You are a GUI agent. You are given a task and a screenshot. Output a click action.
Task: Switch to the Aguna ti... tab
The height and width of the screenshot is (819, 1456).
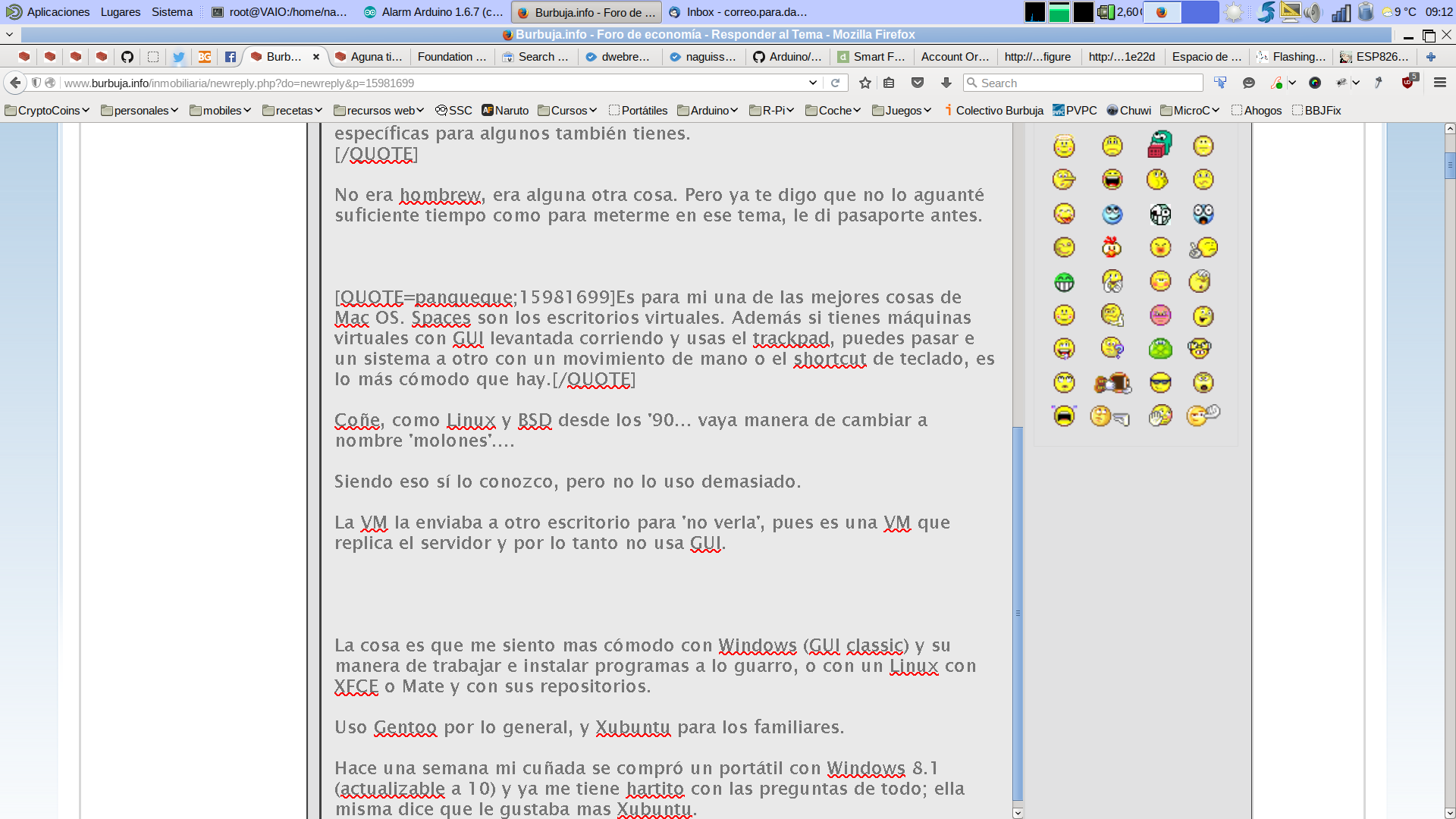369,57
